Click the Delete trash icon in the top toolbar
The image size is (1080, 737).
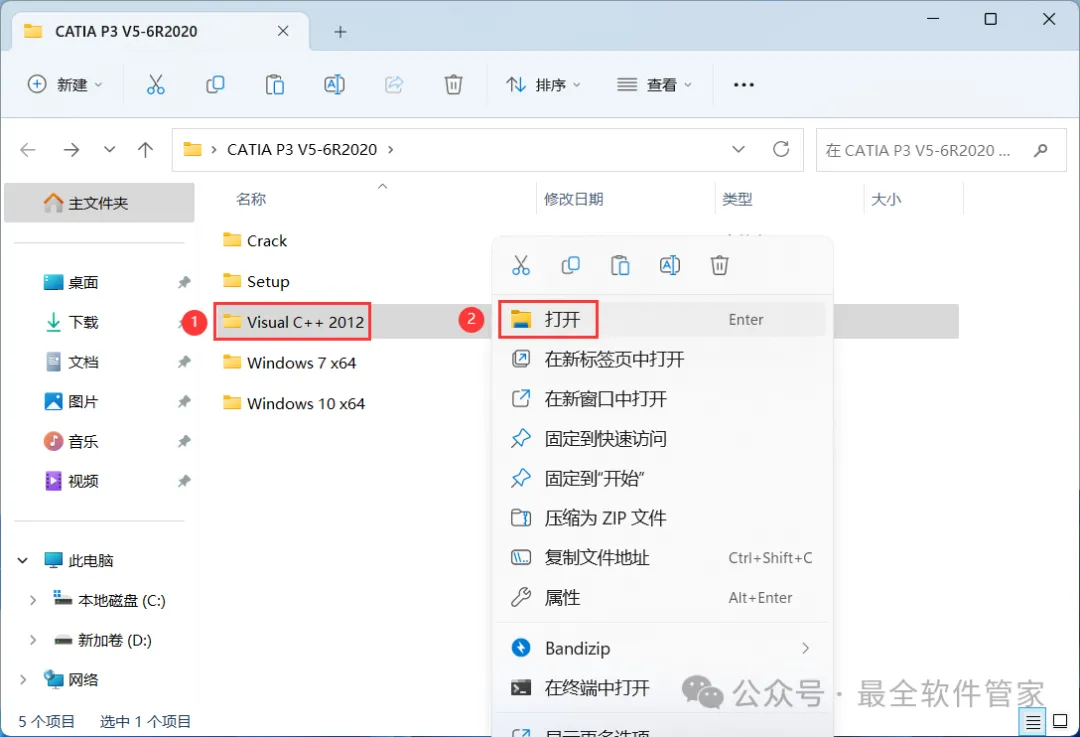coord(453,85)
